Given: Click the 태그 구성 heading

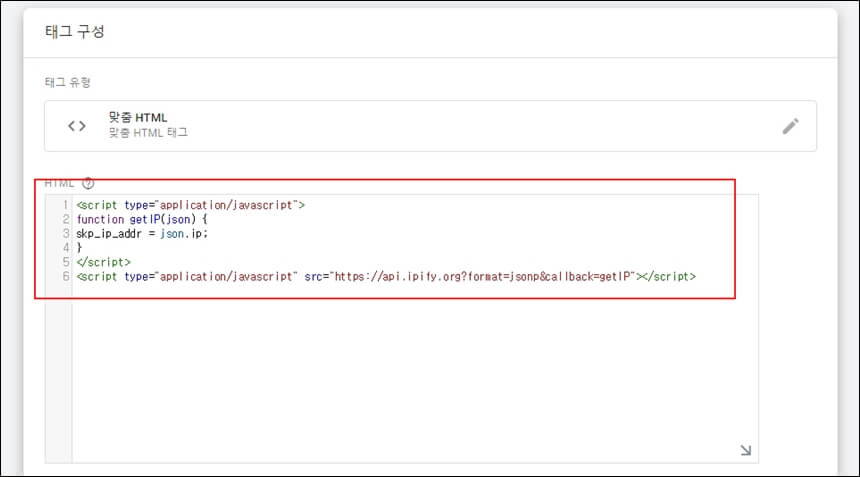Looking at the screenshot, I should (75, 32).
